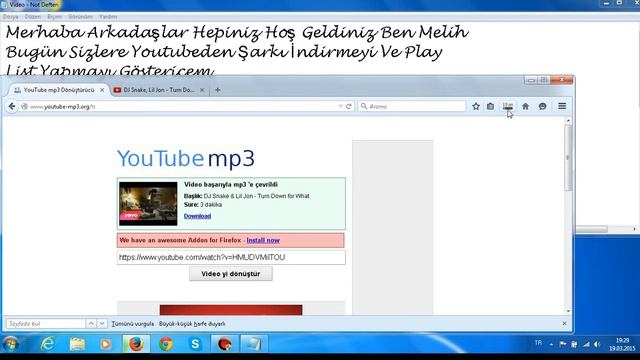Viewport: 640px width, 360px height.
Task: Open Skype from the taskbar
Action: coord(195,344)
